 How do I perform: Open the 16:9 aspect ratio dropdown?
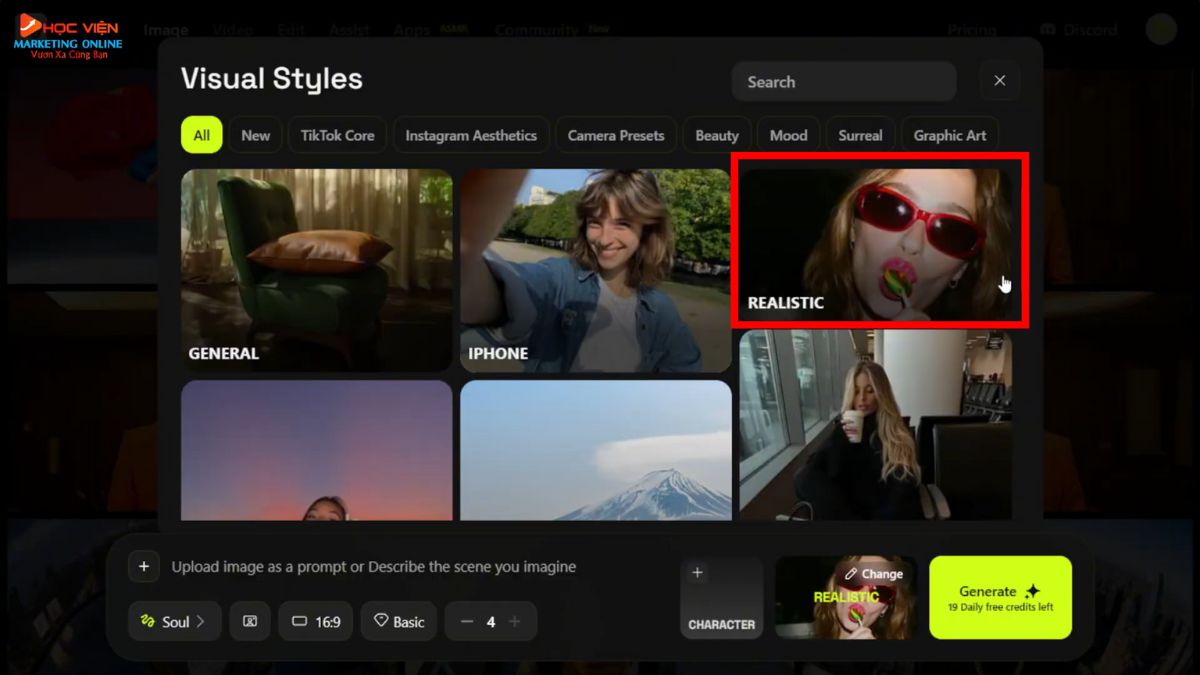tap(315, 621)
